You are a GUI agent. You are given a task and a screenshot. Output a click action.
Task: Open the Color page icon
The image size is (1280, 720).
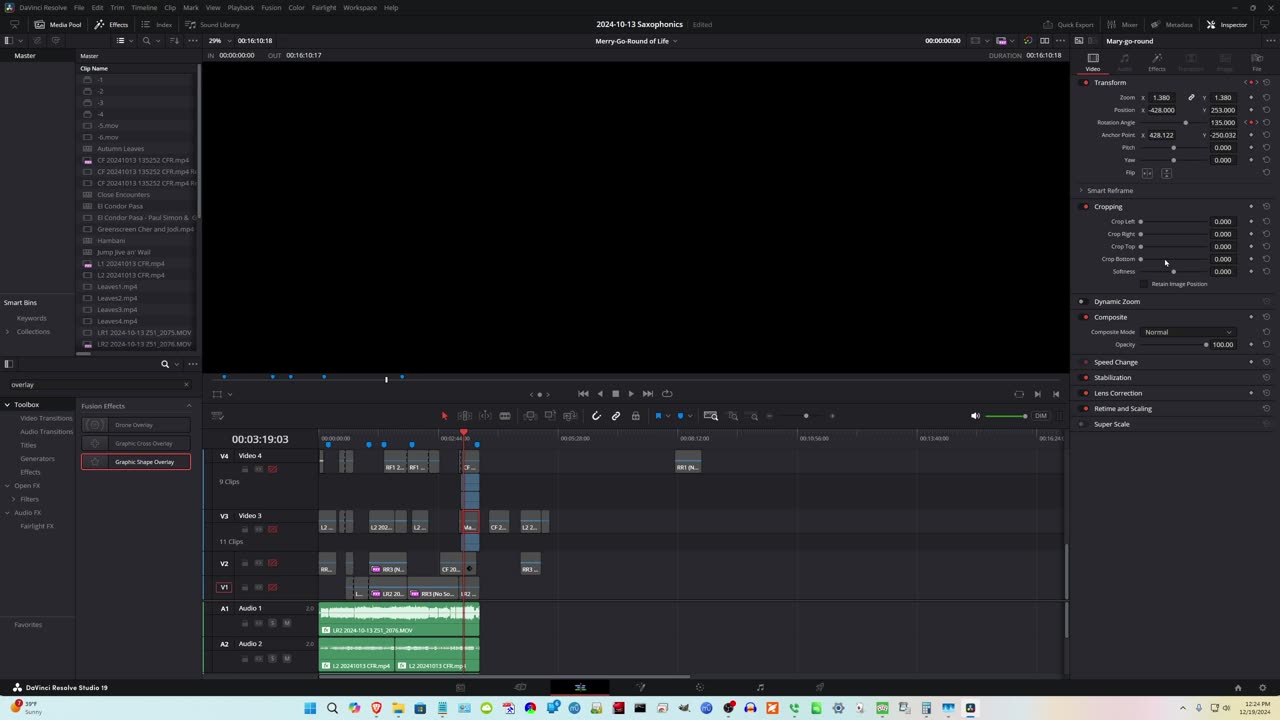[x=700, y=688]
